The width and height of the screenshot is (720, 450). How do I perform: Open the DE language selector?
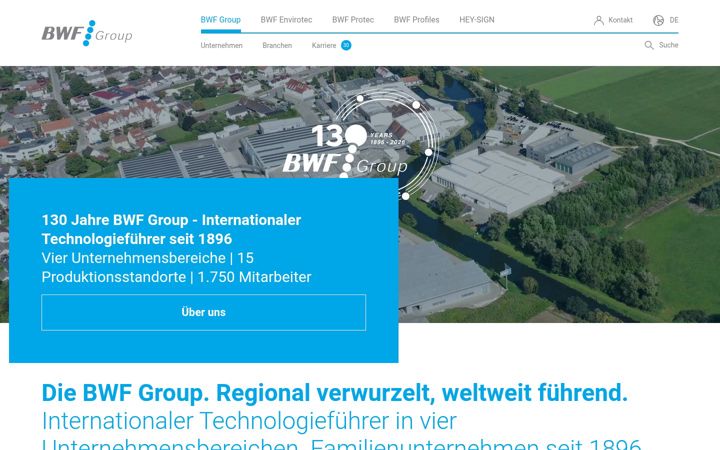[674, 20]
